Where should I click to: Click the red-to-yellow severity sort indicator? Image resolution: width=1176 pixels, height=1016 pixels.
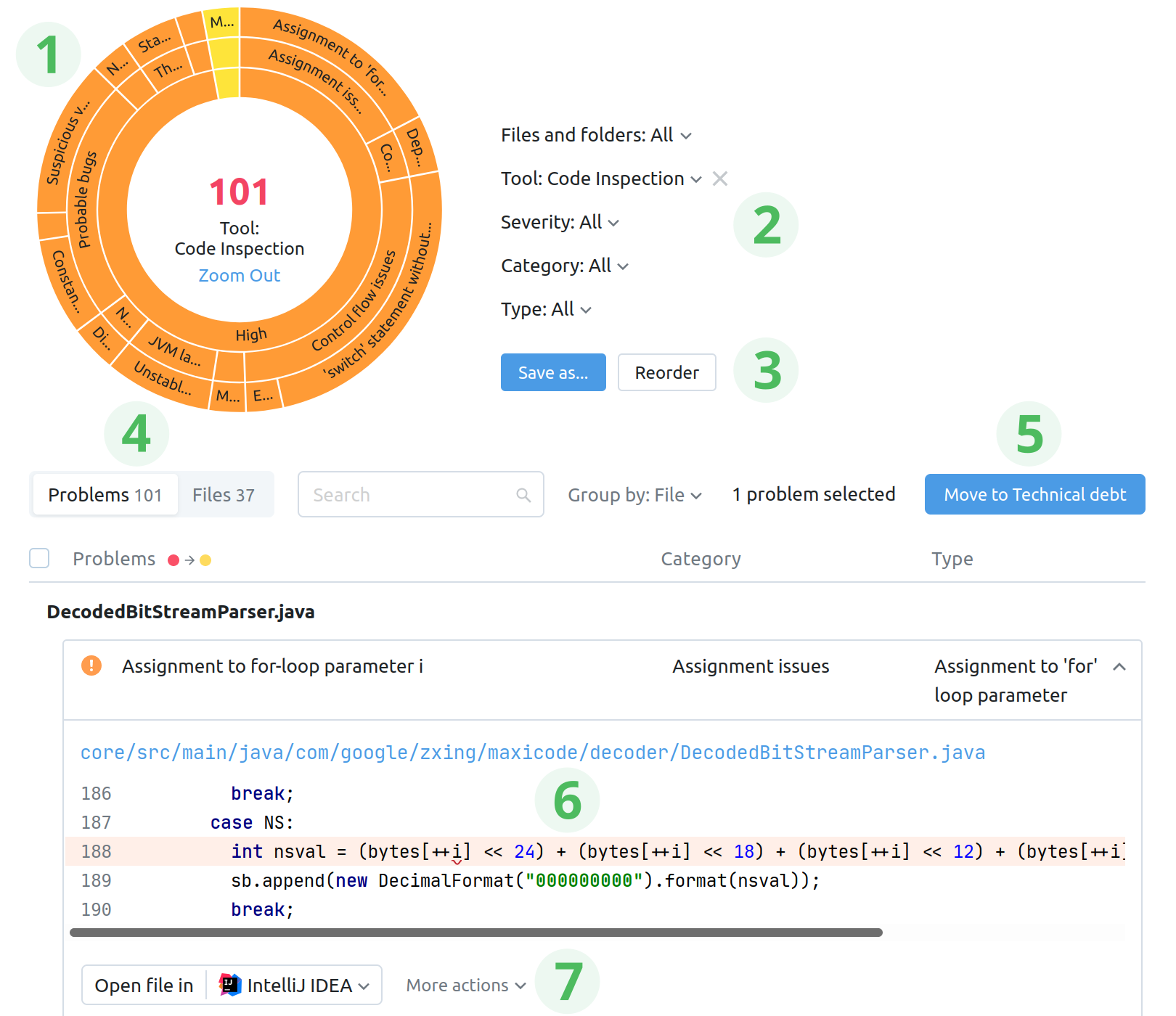pos(189,560)
